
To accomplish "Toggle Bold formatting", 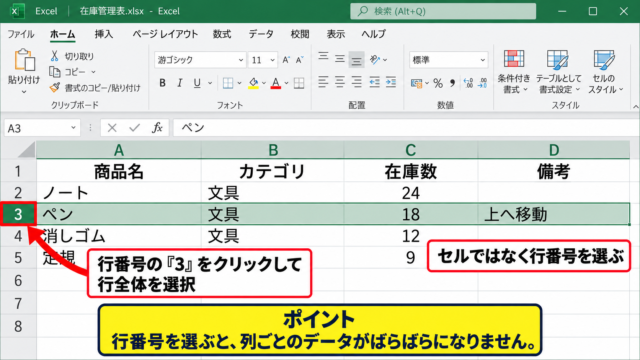I will point(162,83).
